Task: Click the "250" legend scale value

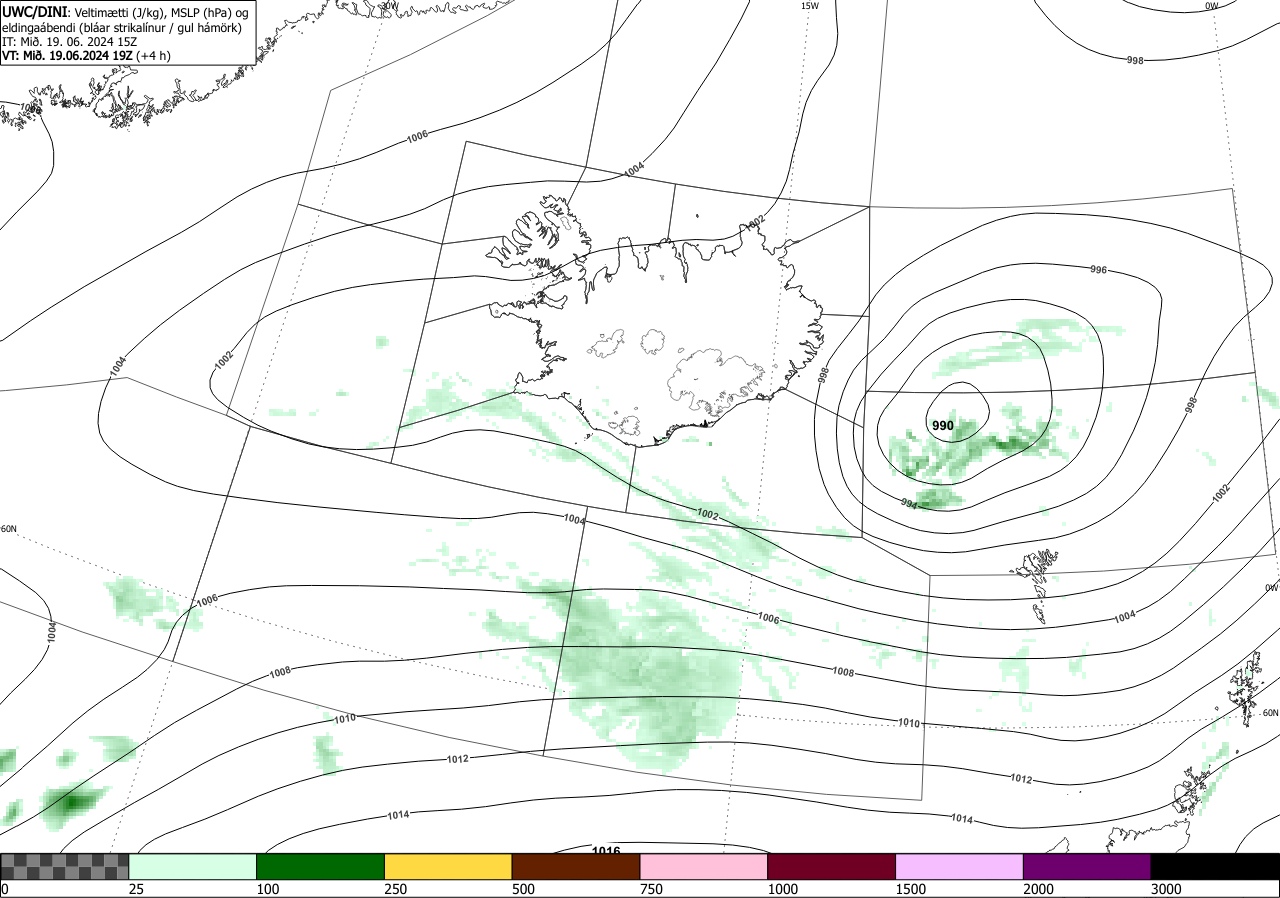Action: pos(396,889)
